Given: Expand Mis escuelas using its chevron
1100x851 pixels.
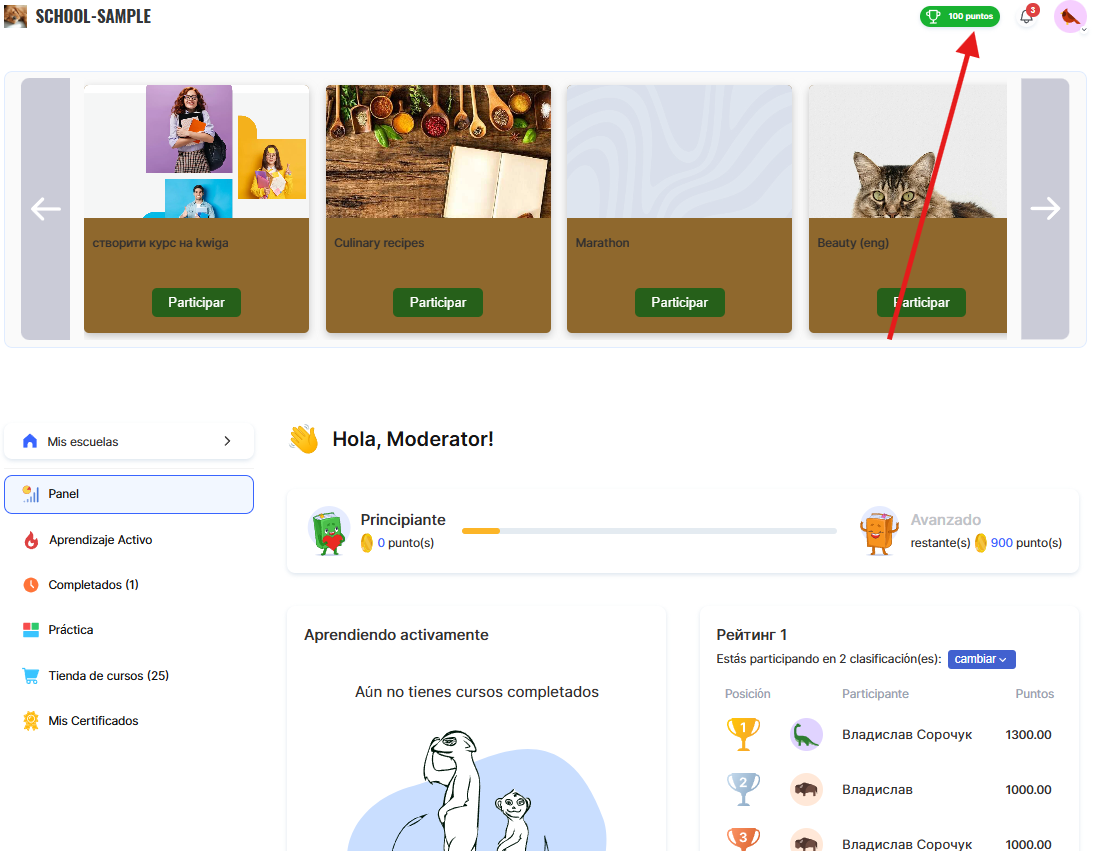Looking at the screenshot, I should coord(228,441).
